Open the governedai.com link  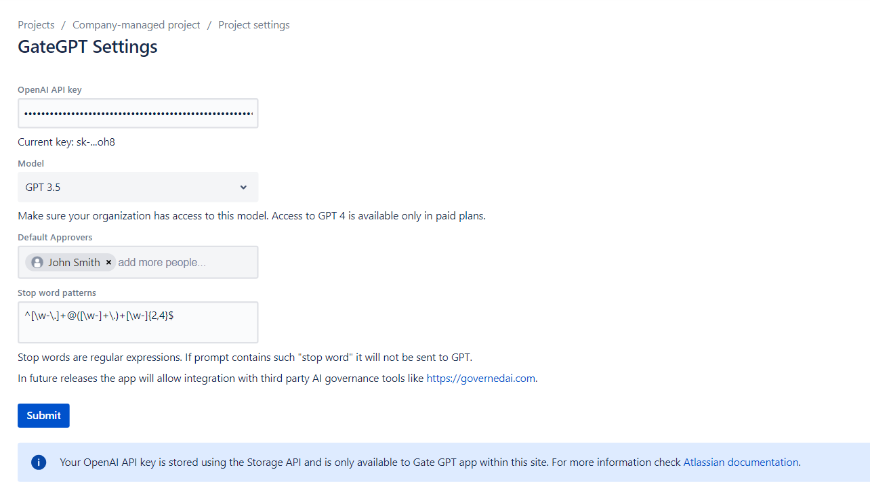481,379
